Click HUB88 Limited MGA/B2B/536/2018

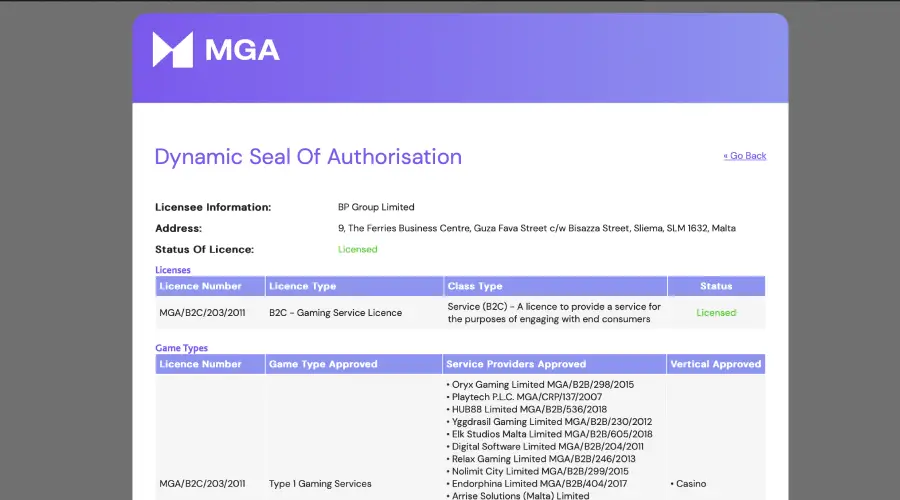526,409
